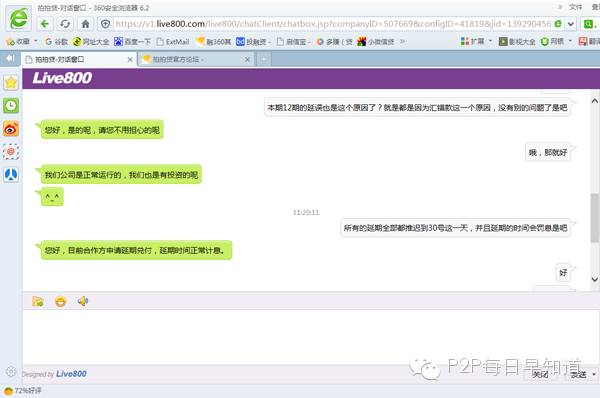Open the 小微信贷 bookmark
Screen dimensions: 600x398
[376, 41]
